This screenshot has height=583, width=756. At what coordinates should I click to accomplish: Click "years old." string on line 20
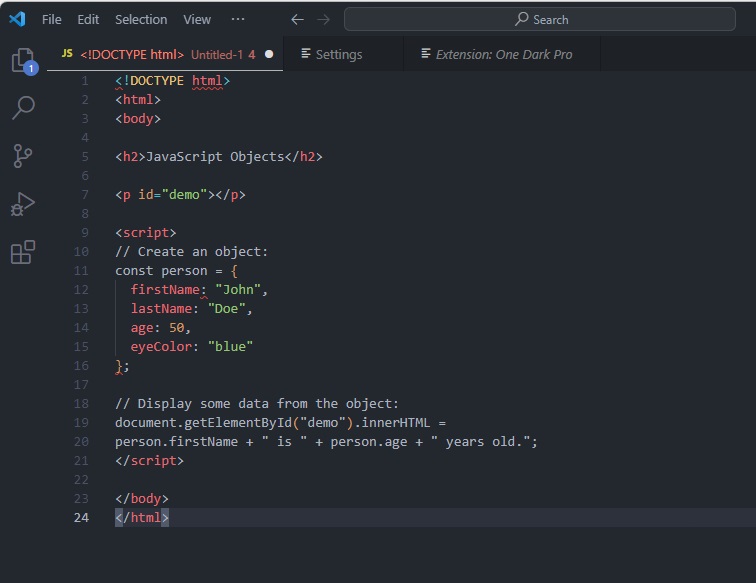click(x=480, y=442)
